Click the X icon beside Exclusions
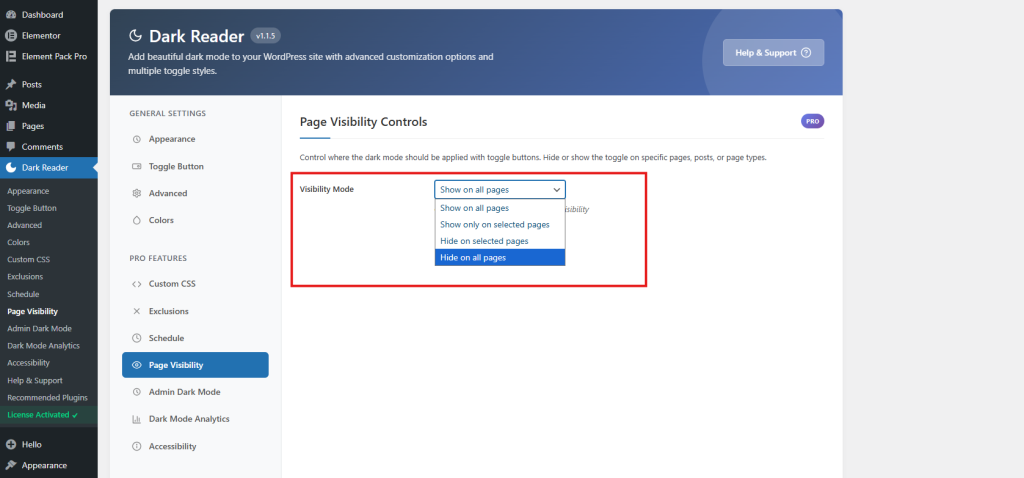Screen dimensions: 1024x478 pyautogui.click(x=136, y=311)
